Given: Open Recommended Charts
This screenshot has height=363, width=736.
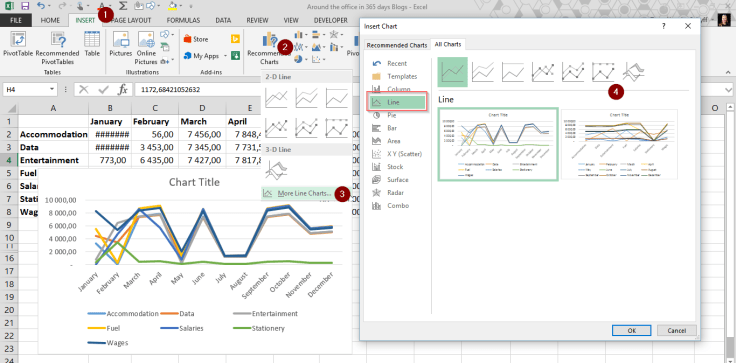Looking at the screenshot, I should 269,49.
